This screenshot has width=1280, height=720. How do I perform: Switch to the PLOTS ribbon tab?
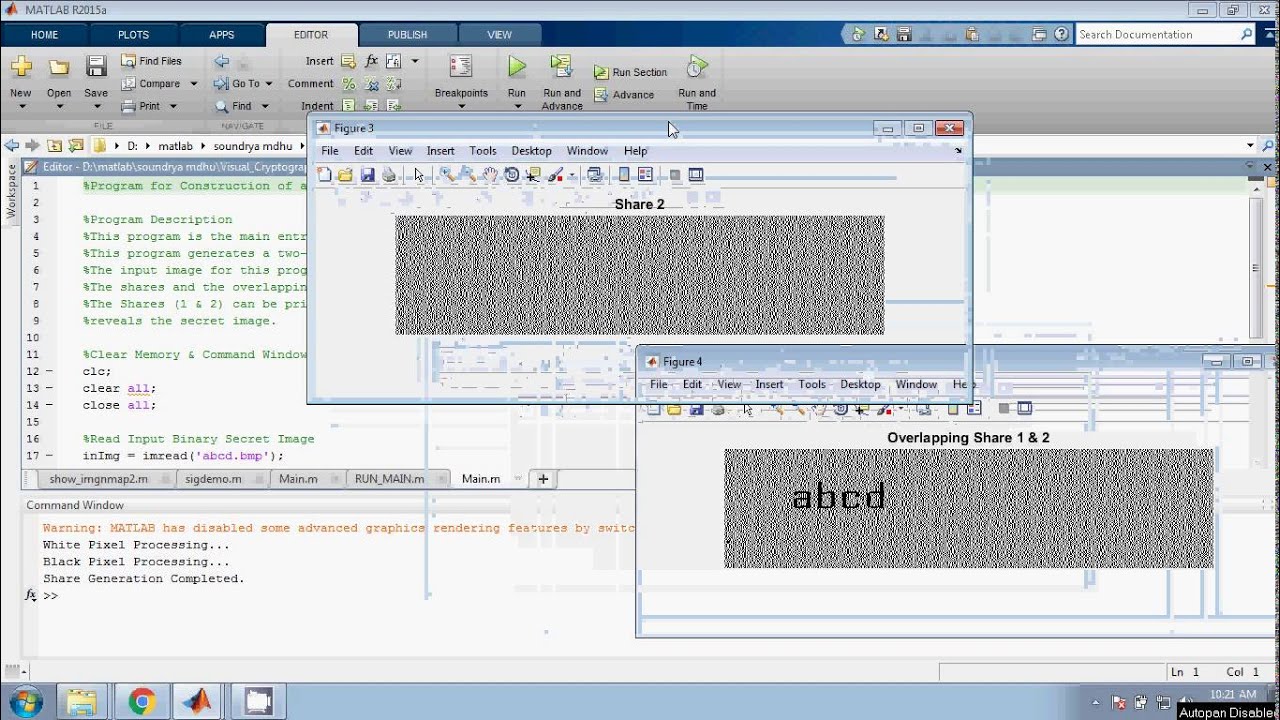(133, 35)
